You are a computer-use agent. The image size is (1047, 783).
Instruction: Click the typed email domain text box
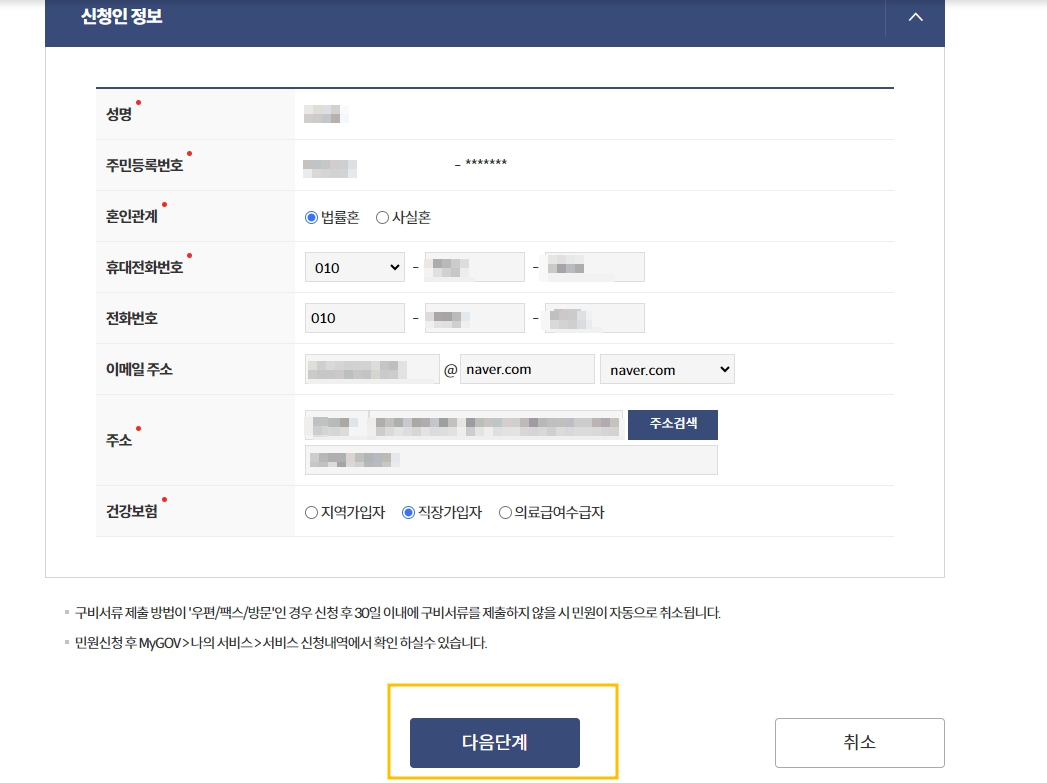527,369
